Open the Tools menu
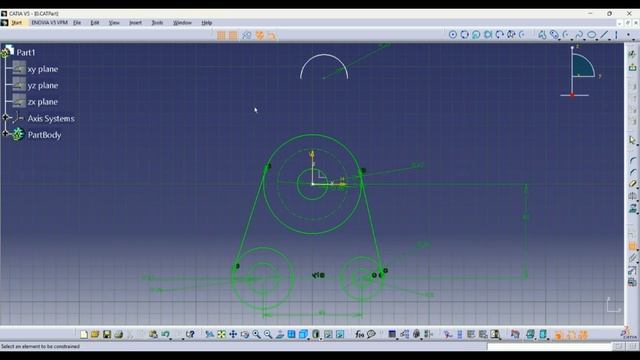 157,23
